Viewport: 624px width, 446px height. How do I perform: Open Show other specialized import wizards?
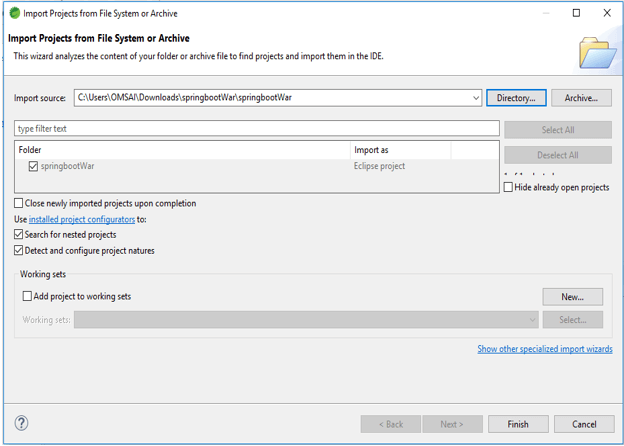[x=544, y=349]
